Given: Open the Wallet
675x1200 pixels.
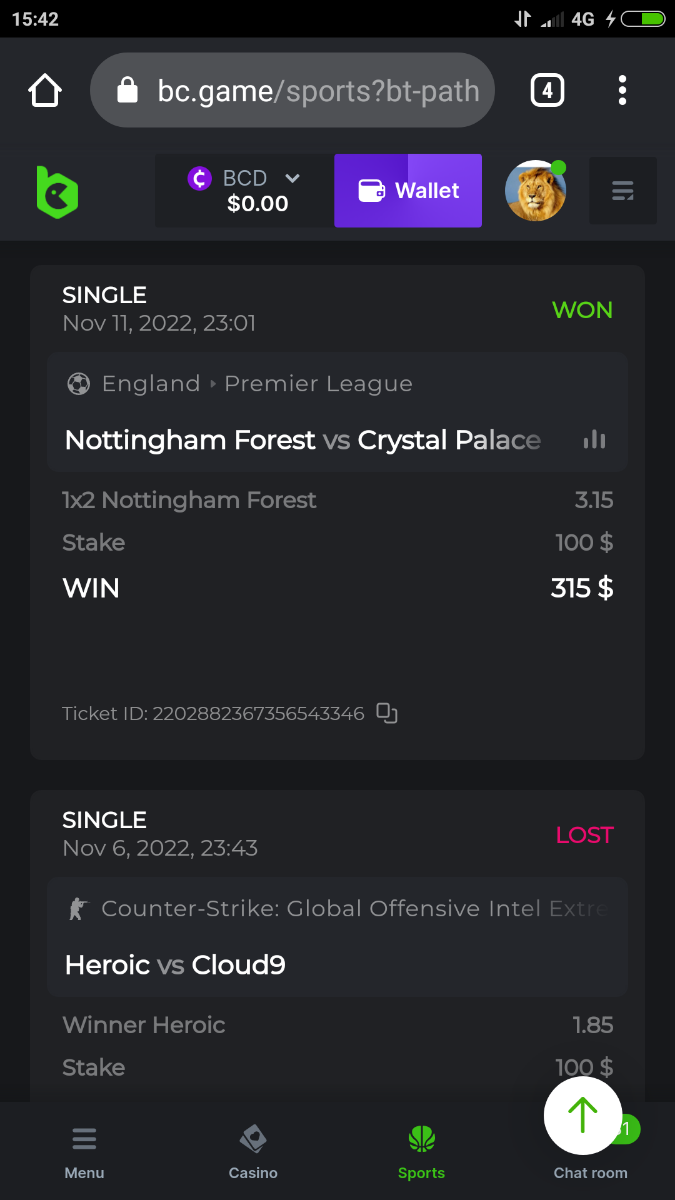Looking at the screenshot, I should [x=408, y=191].
